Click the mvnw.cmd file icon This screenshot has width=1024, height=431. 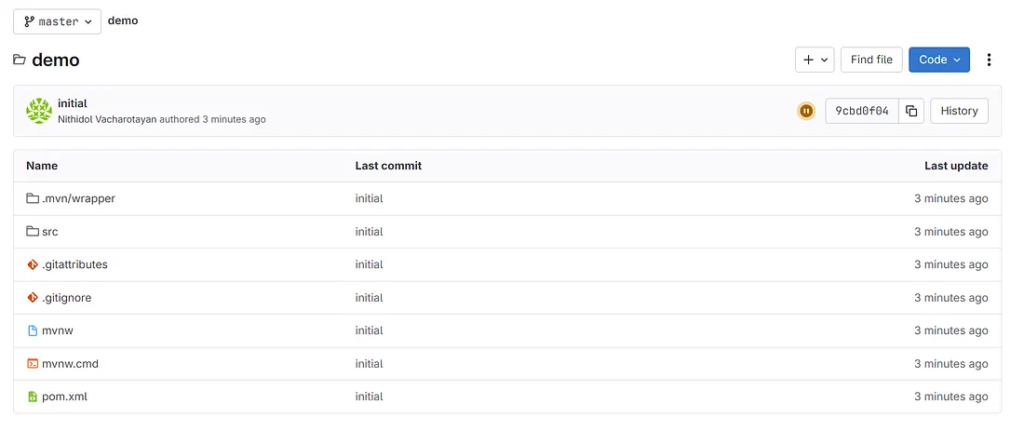click(x=33, y=364)
